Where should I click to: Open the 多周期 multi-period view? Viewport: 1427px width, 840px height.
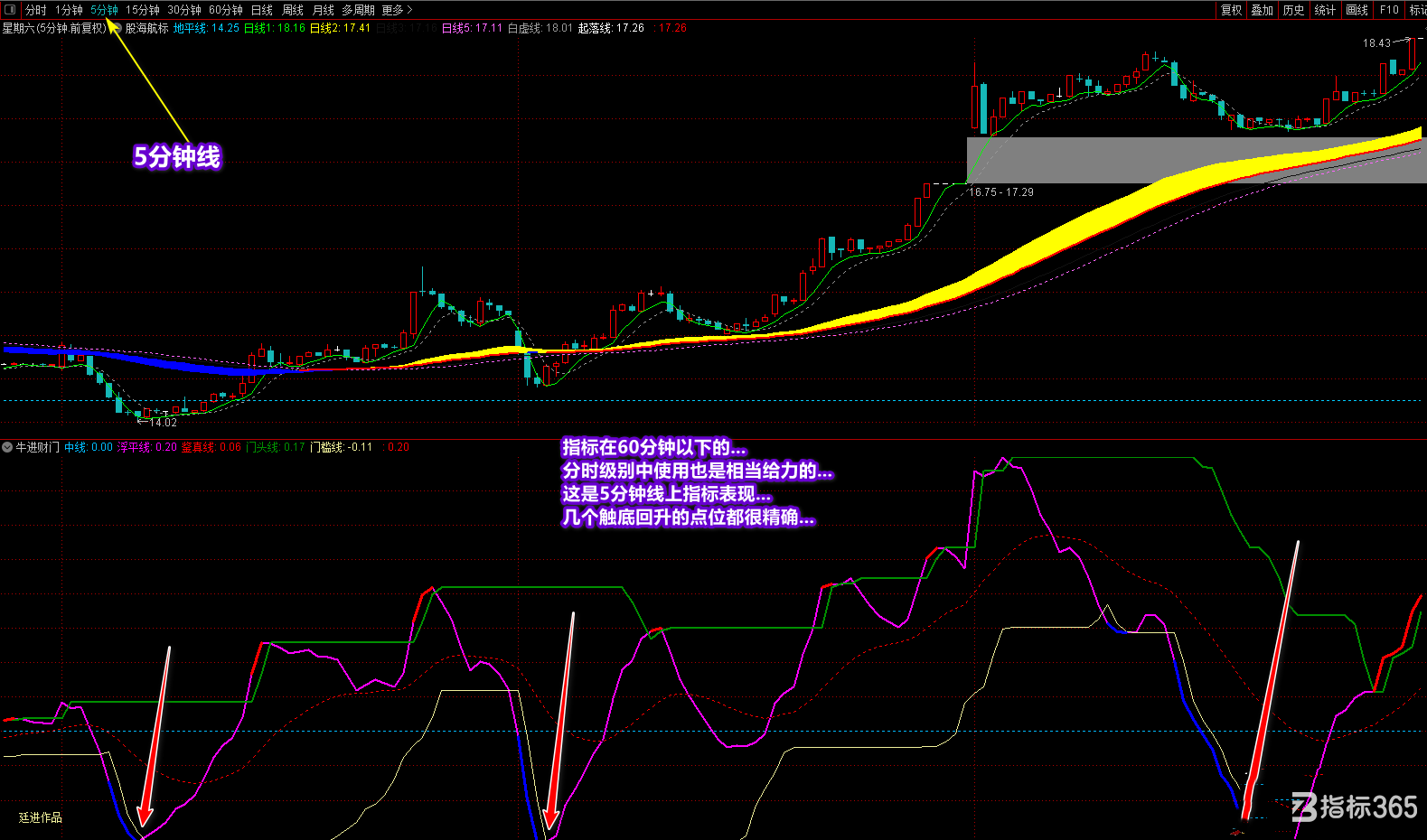pyautogui.click(x=358, y=10)
